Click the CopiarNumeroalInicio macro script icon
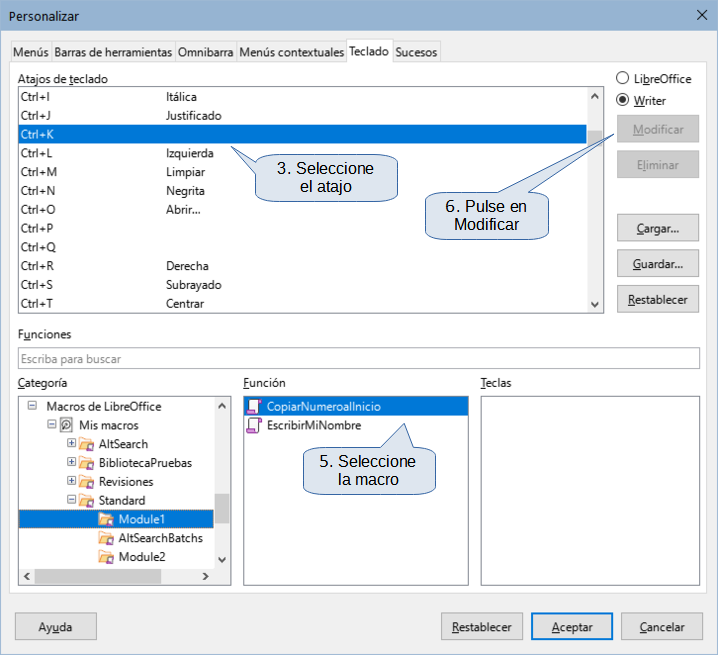This screenshot has width=718, height=655. point(254,406)
